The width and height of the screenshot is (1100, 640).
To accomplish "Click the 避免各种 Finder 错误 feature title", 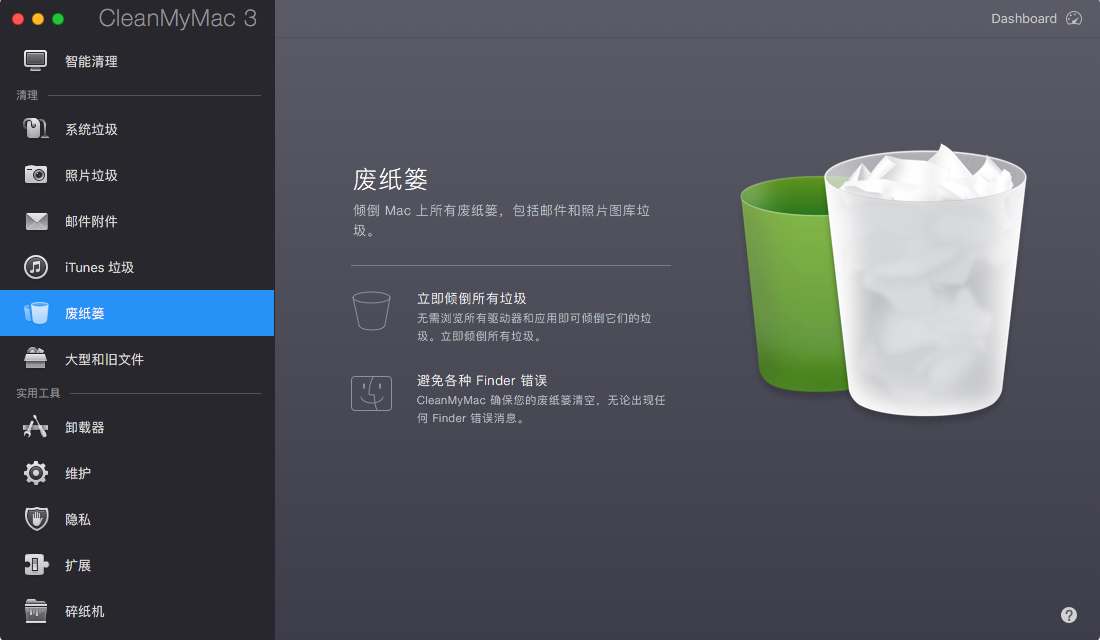I will coord(482,380).
